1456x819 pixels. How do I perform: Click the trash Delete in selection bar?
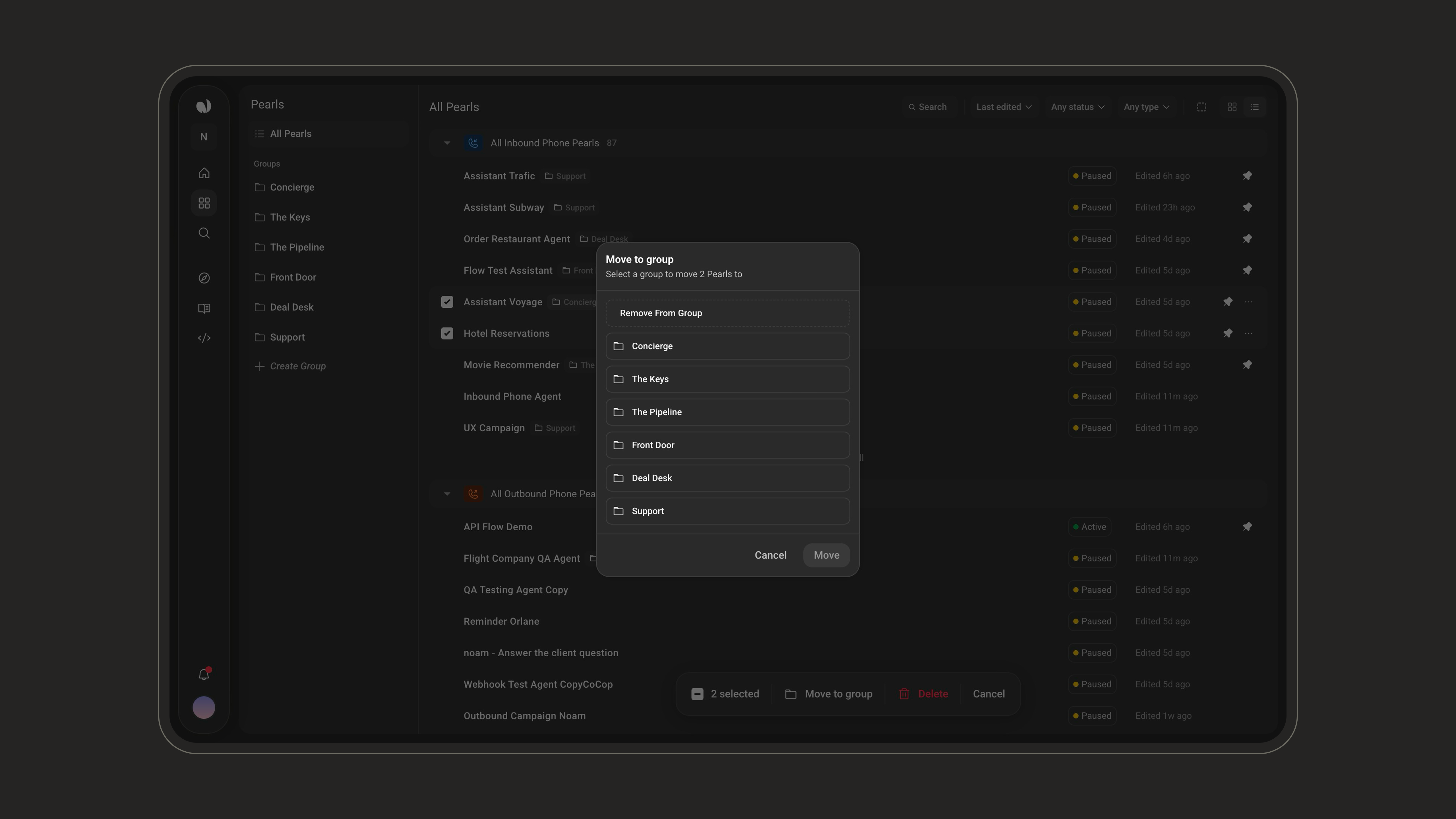923,694
